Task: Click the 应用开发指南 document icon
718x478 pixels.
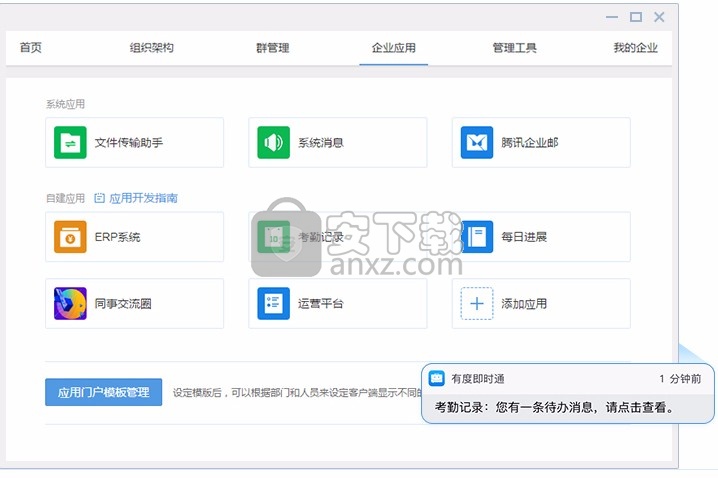Action: pyautogui.click(x=99, y=198)
